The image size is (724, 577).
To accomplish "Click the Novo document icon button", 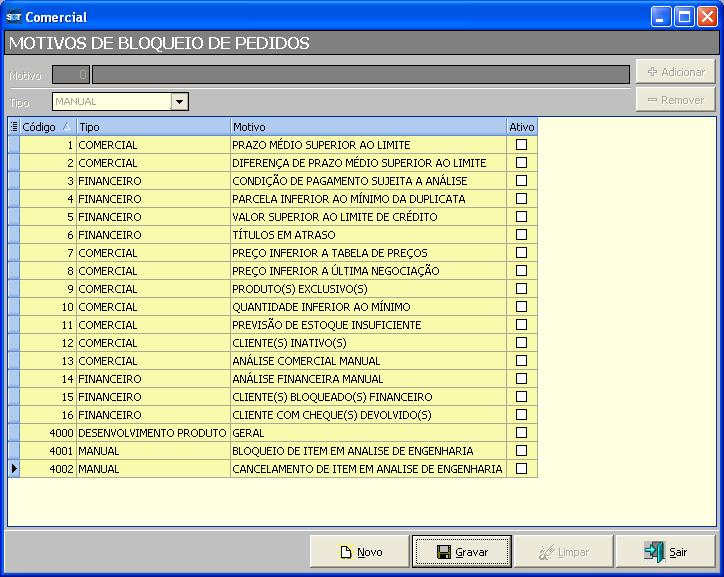I will 346,552.
